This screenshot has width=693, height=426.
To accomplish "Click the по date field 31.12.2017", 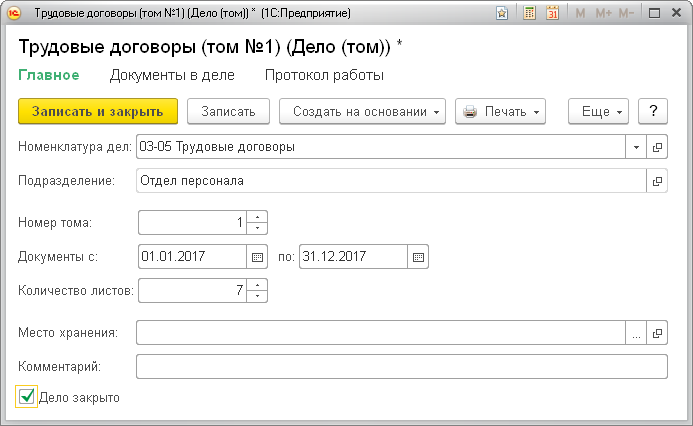I will 353,257.
